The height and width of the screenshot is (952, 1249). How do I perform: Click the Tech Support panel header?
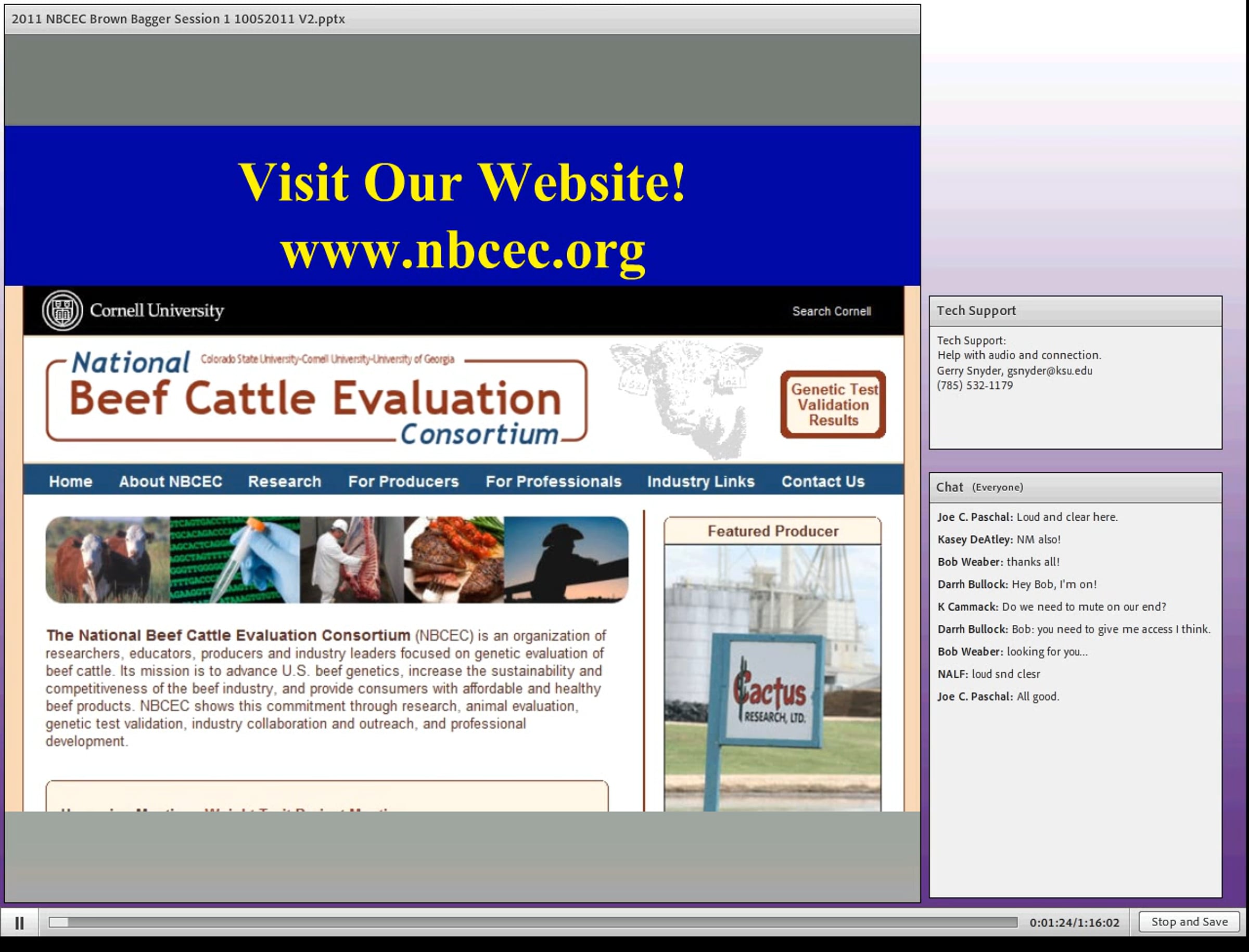[1076, 311]
